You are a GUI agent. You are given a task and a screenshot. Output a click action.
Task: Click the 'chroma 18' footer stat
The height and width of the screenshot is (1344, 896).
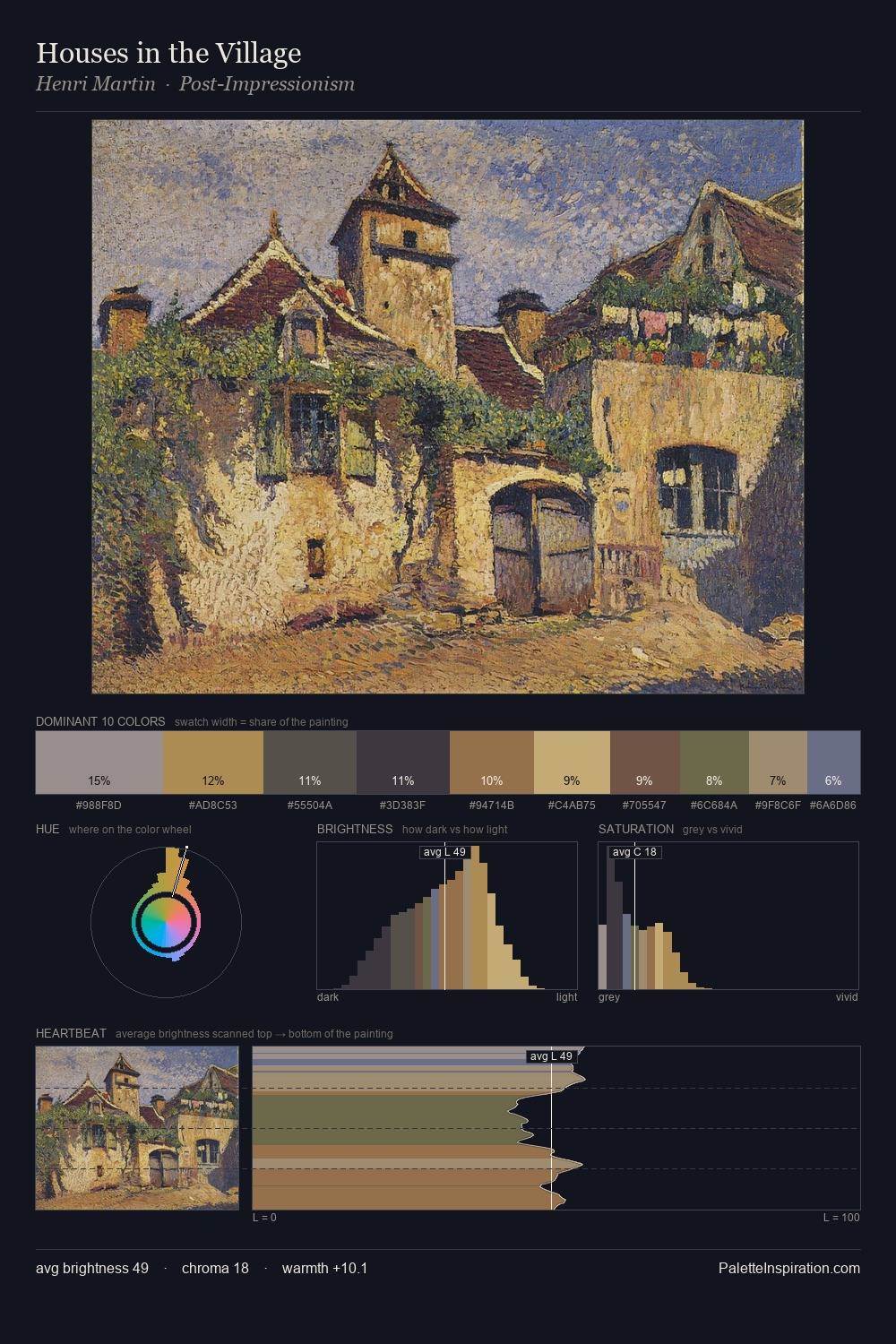(215, 1268)
